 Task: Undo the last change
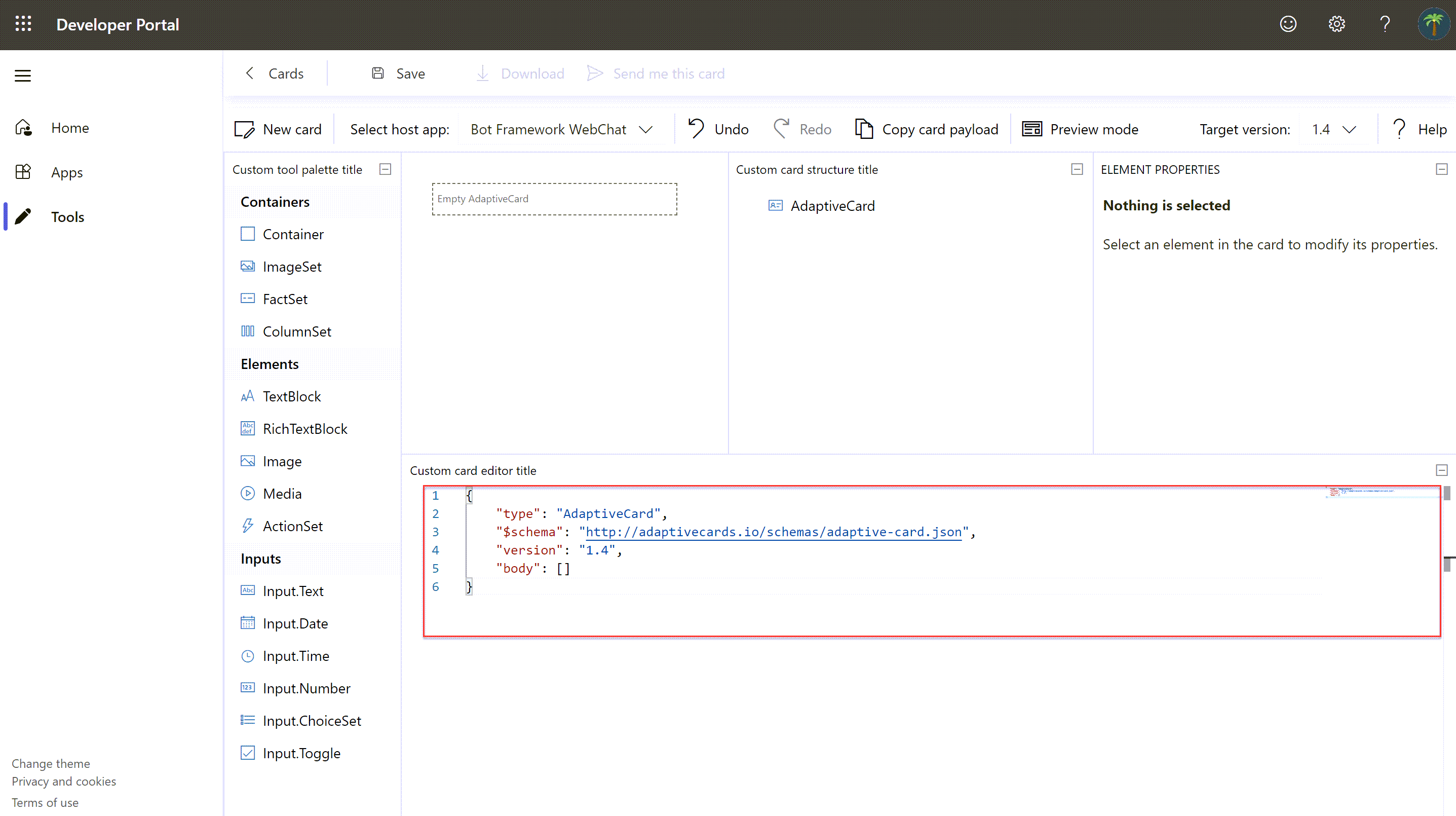[718, 130]
